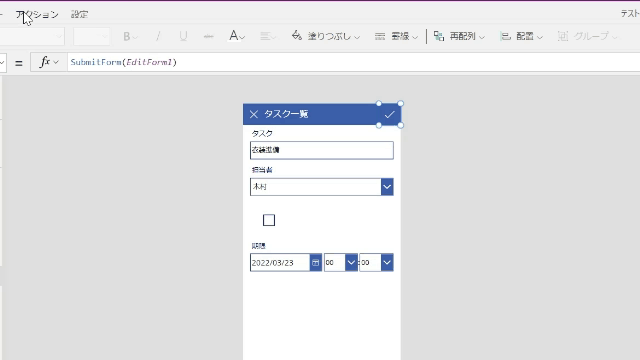This screenshot has width=640, height=360.
Task: Open the font color picker
Action: click(237, 36)
